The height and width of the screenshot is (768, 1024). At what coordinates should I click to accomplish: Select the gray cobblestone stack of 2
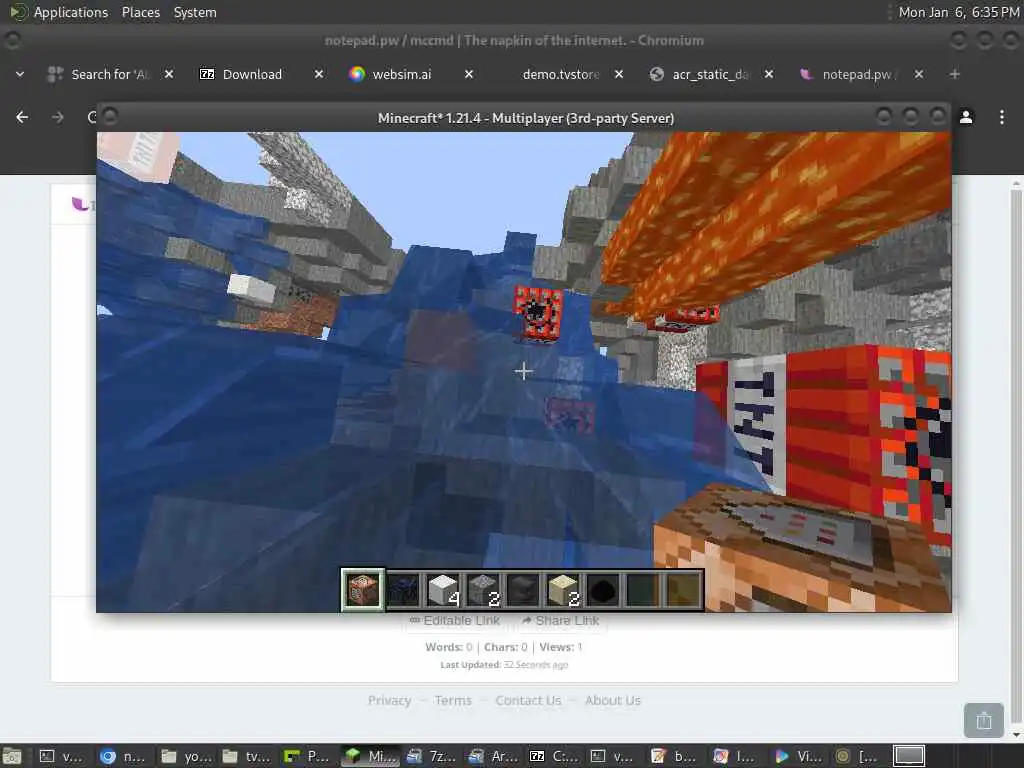pos(483,590)
